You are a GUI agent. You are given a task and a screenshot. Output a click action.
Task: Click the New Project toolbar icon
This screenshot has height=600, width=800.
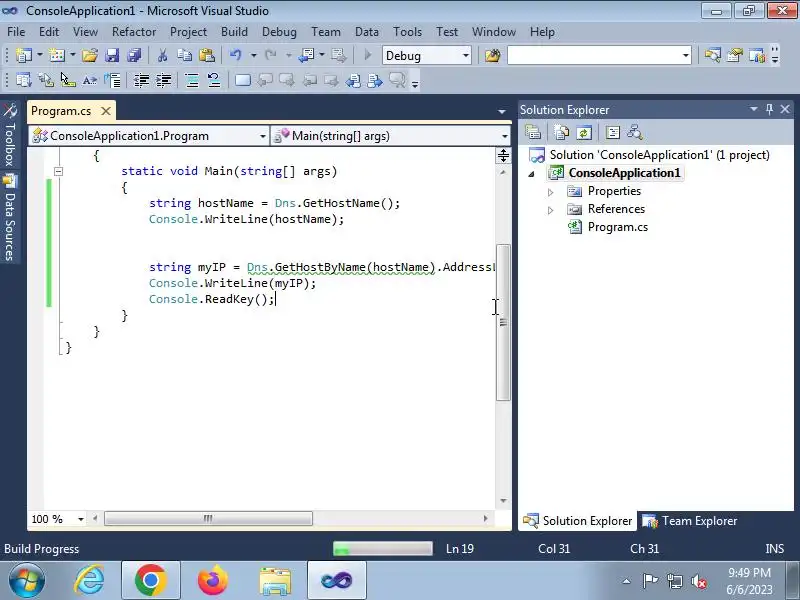[x=23, y=55]
